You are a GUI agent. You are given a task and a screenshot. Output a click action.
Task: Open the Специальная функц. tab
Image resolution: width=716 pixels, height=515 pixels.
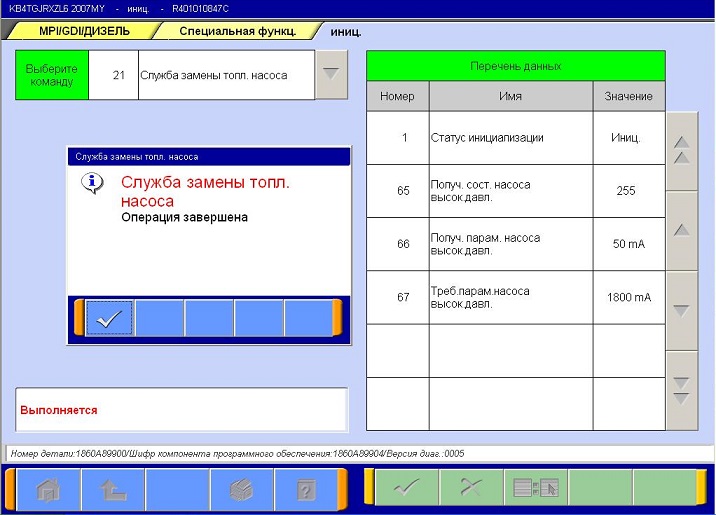click(x=237, y=31)
